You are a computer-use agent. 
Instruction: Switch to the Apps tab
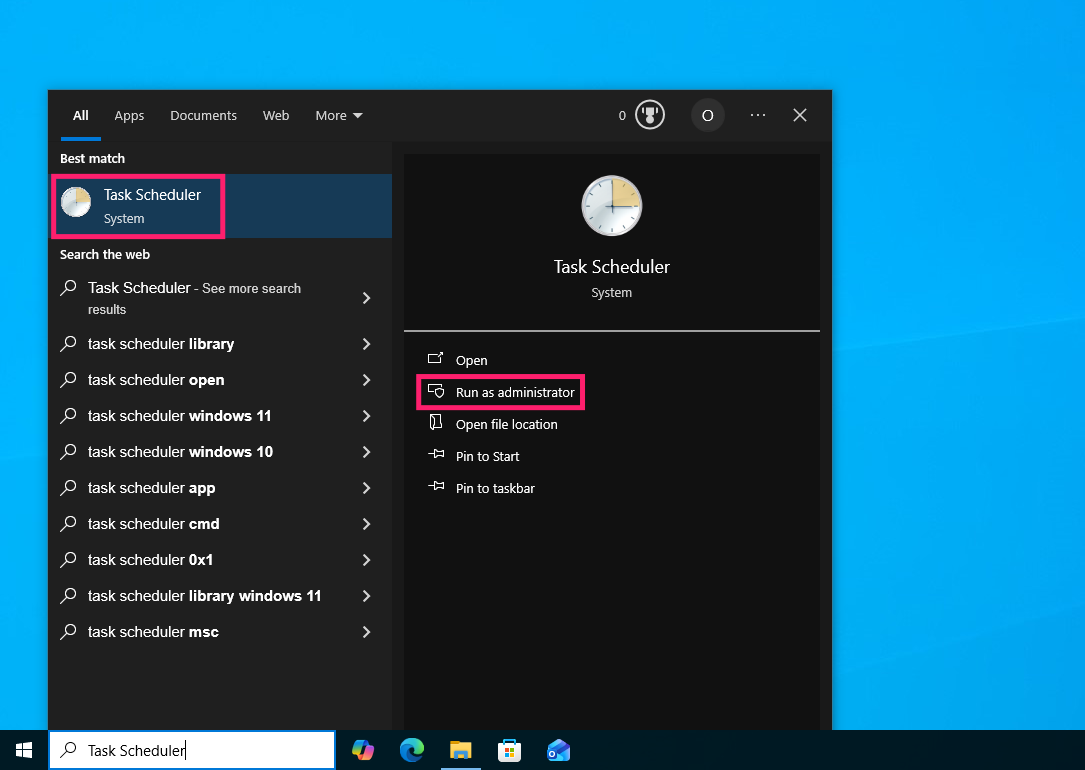coord(129,116)
